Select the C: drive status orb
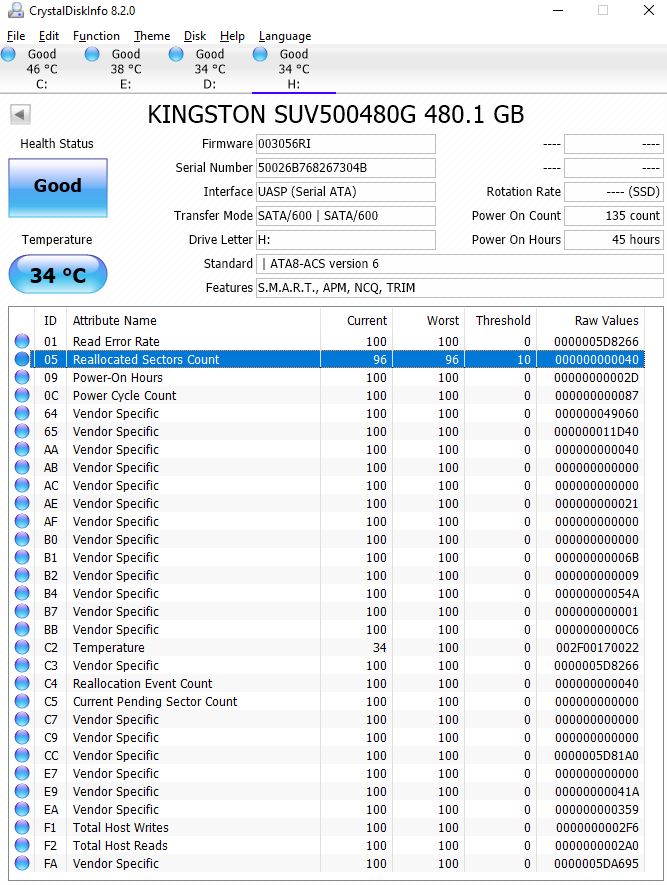667x885 pixels. tap(9, 54)
